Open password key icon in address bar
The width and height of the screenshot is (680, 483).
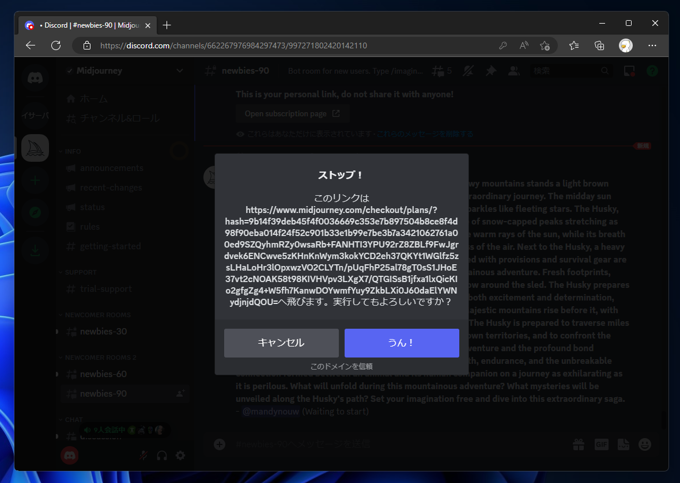503,46
